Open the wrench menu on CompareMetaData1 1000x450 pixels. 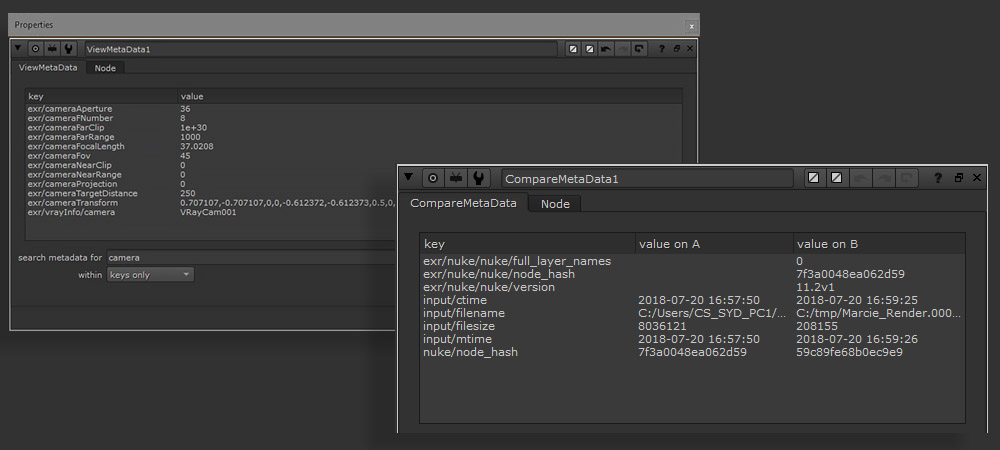click(x=479, y=178)
